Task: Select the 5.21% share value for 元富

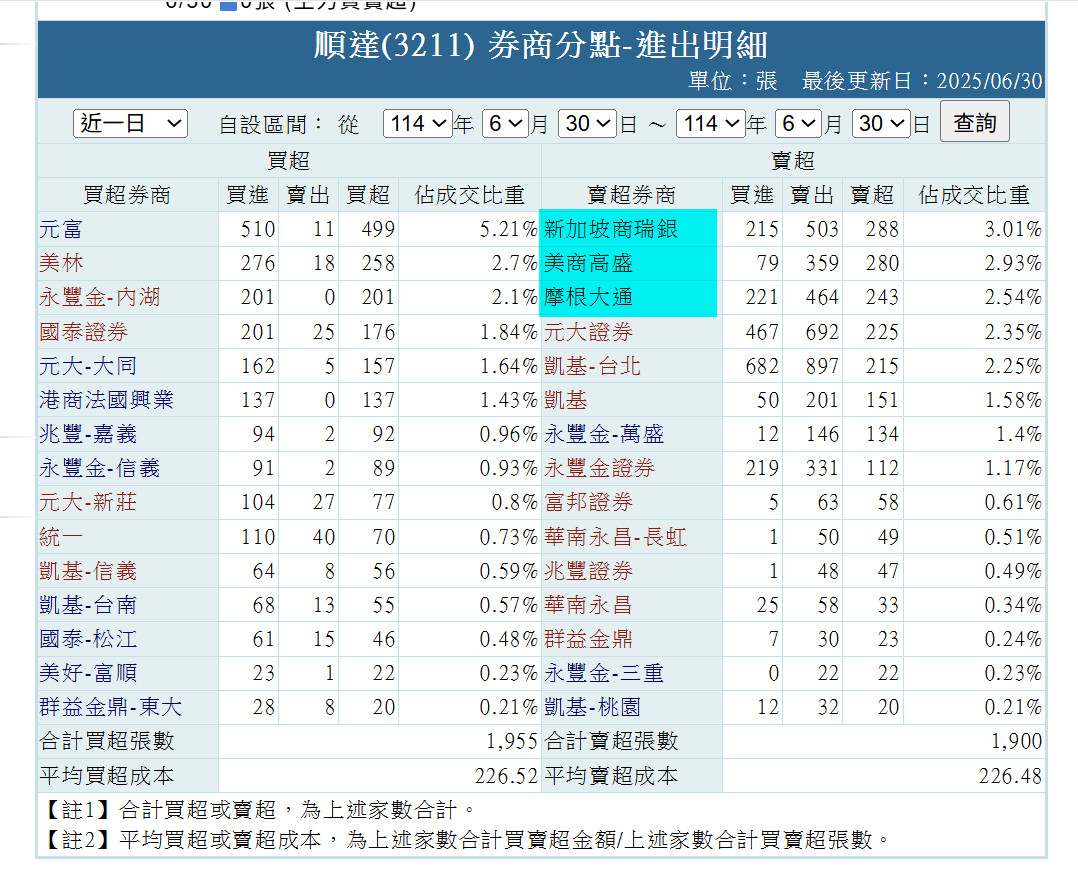Action: point(508,229)
